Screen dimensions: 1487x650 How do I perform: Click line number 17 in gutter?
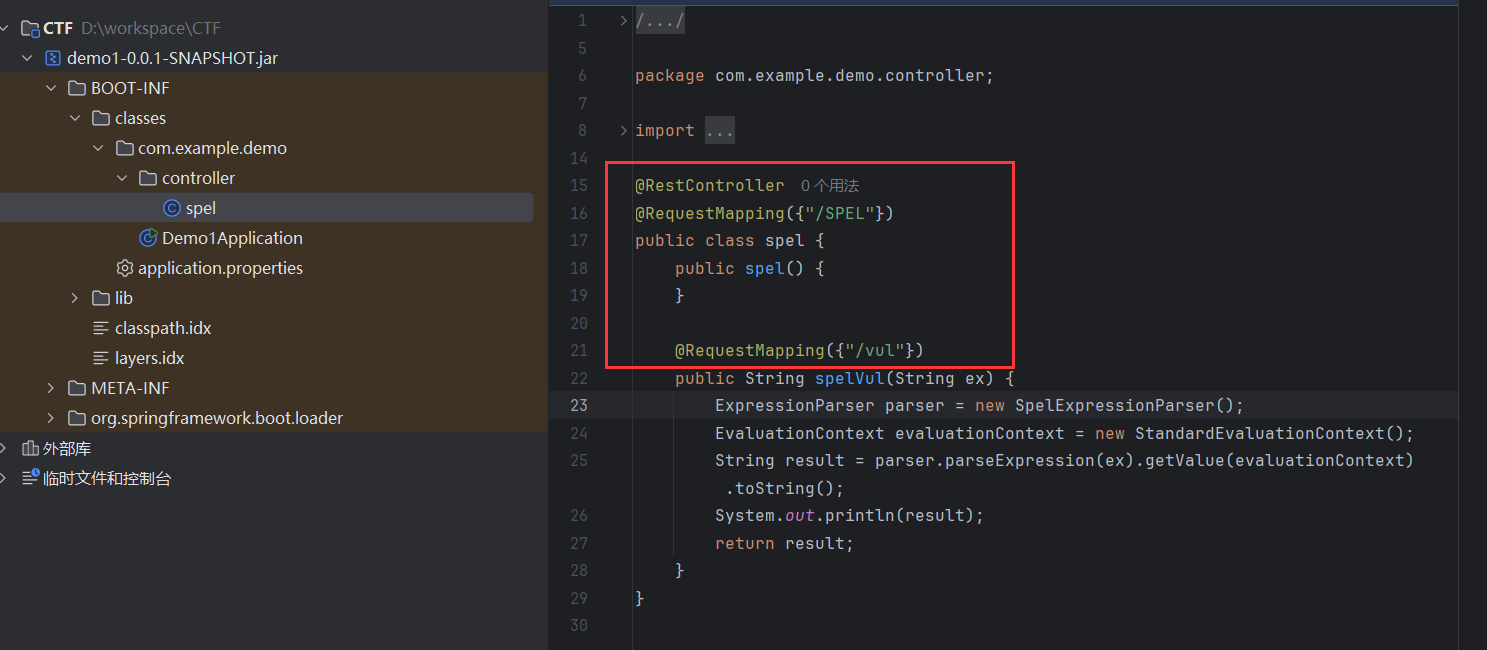pos(579,240)
